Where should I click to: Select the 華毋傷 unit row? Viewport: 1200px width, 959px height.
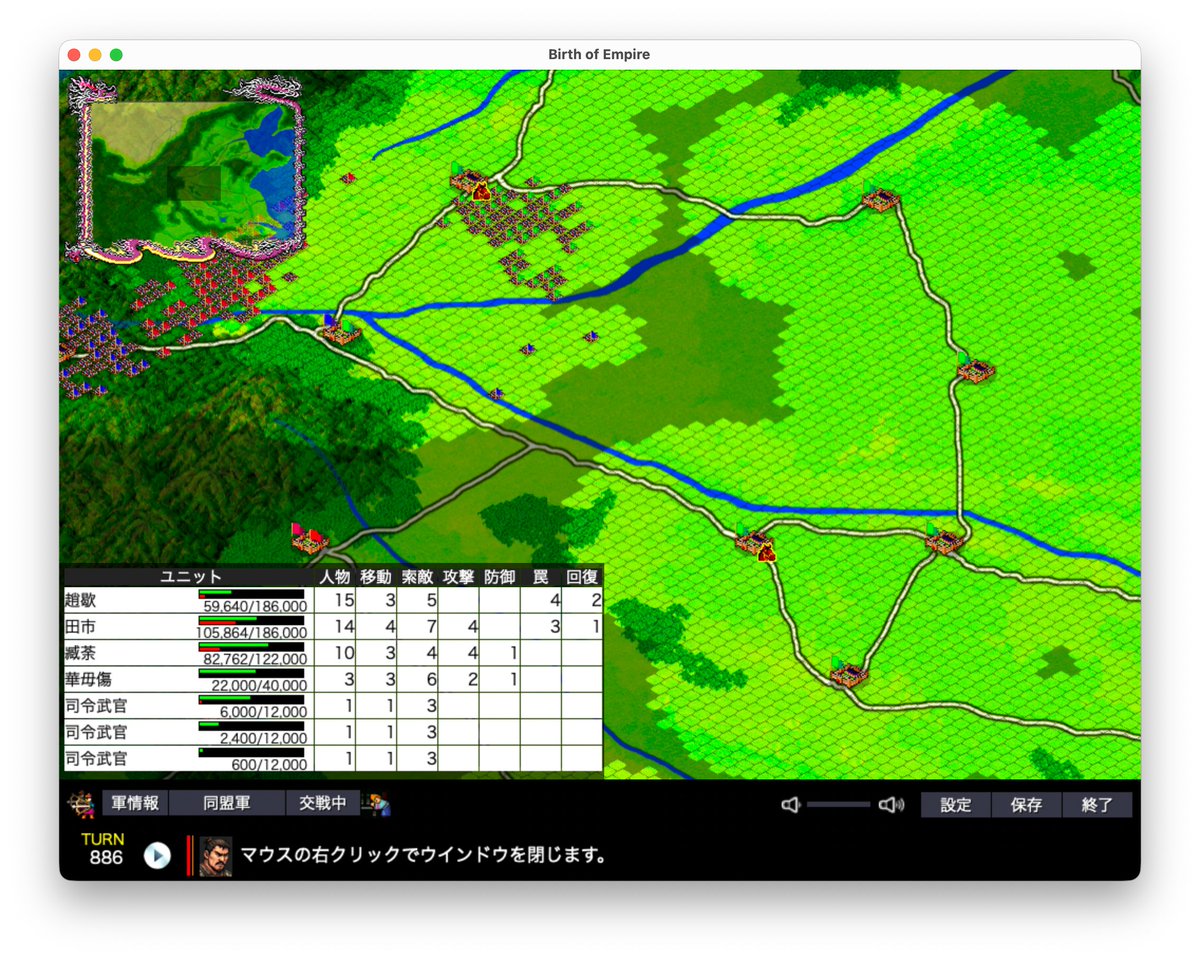[332, 679]
